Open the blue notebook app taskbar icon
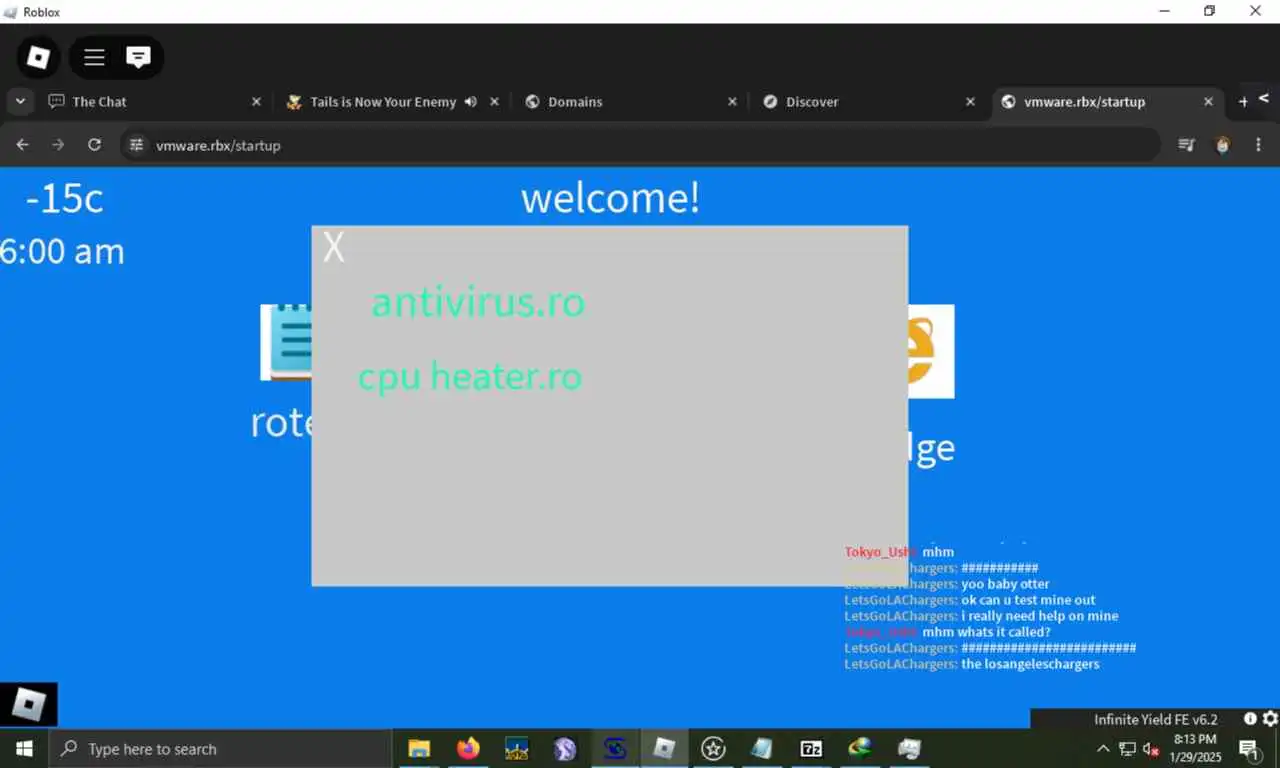Screen dimensions: 1280x768 pyautogui.click(x=762, y=748)
